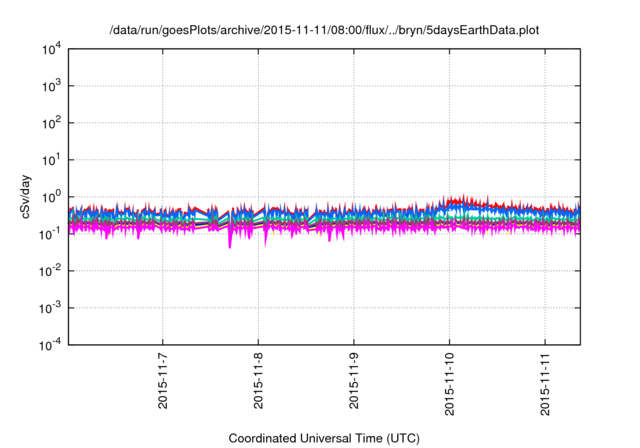Select the 2015-11-8 date label

(258, 381)
